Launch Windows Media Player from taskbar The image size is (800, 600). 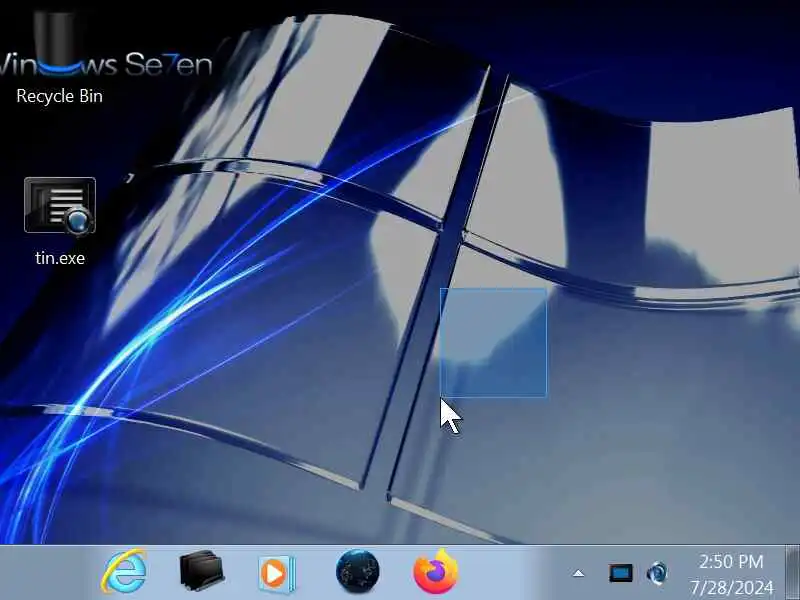click(x=277, y=573)
